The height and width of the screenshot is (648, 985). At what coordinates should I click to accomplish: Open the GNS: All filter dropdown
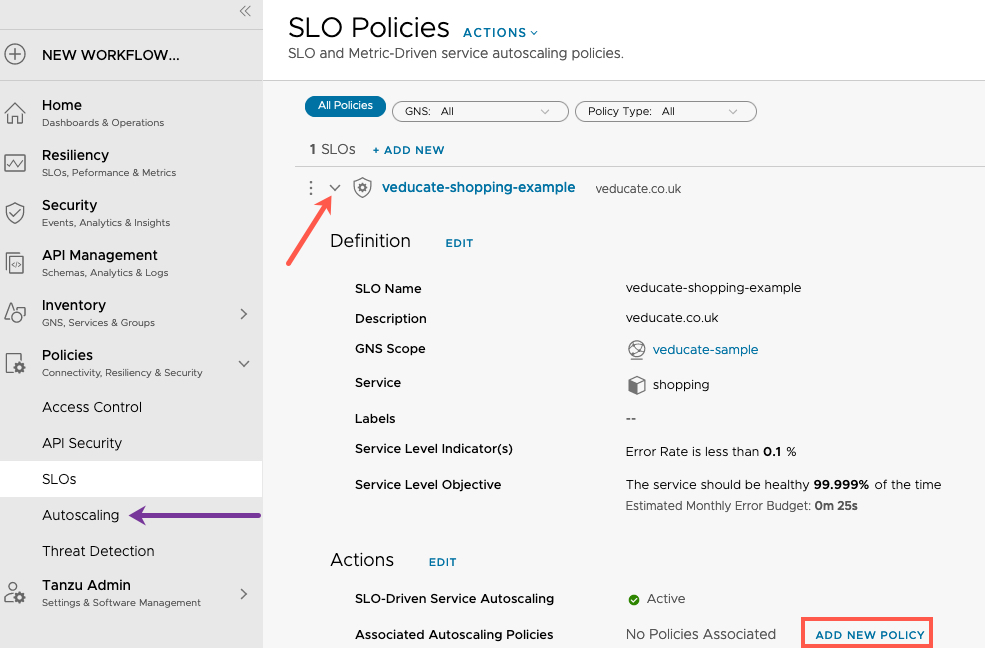coord(480,111)
